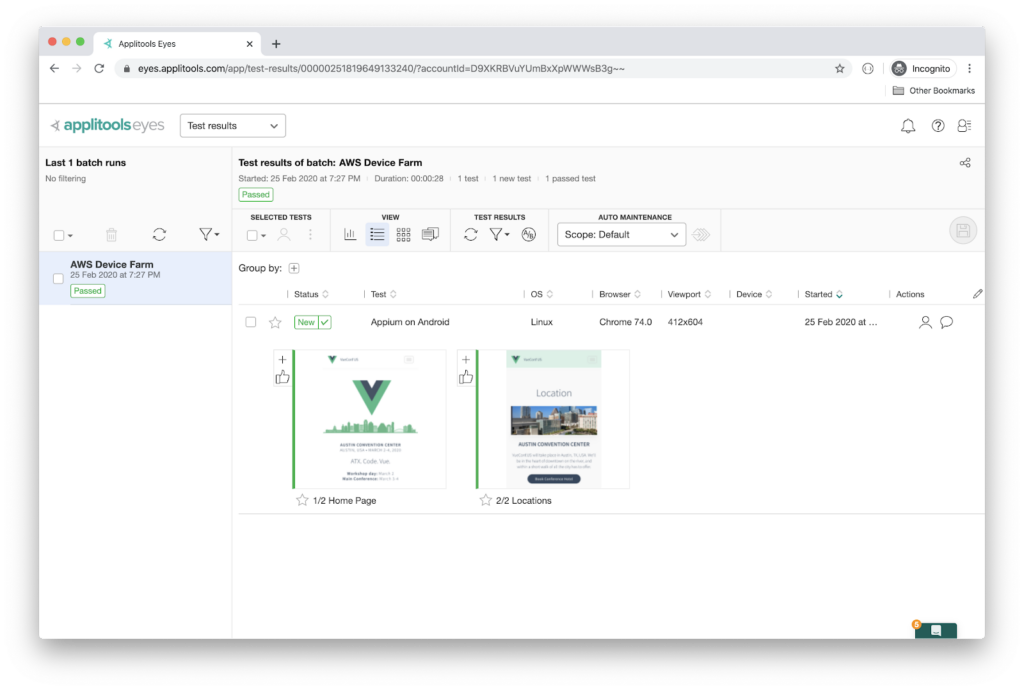Expand the Scope: Default dropdown
The height and width of the screenshot is (690, 1024).
(620, 235)
